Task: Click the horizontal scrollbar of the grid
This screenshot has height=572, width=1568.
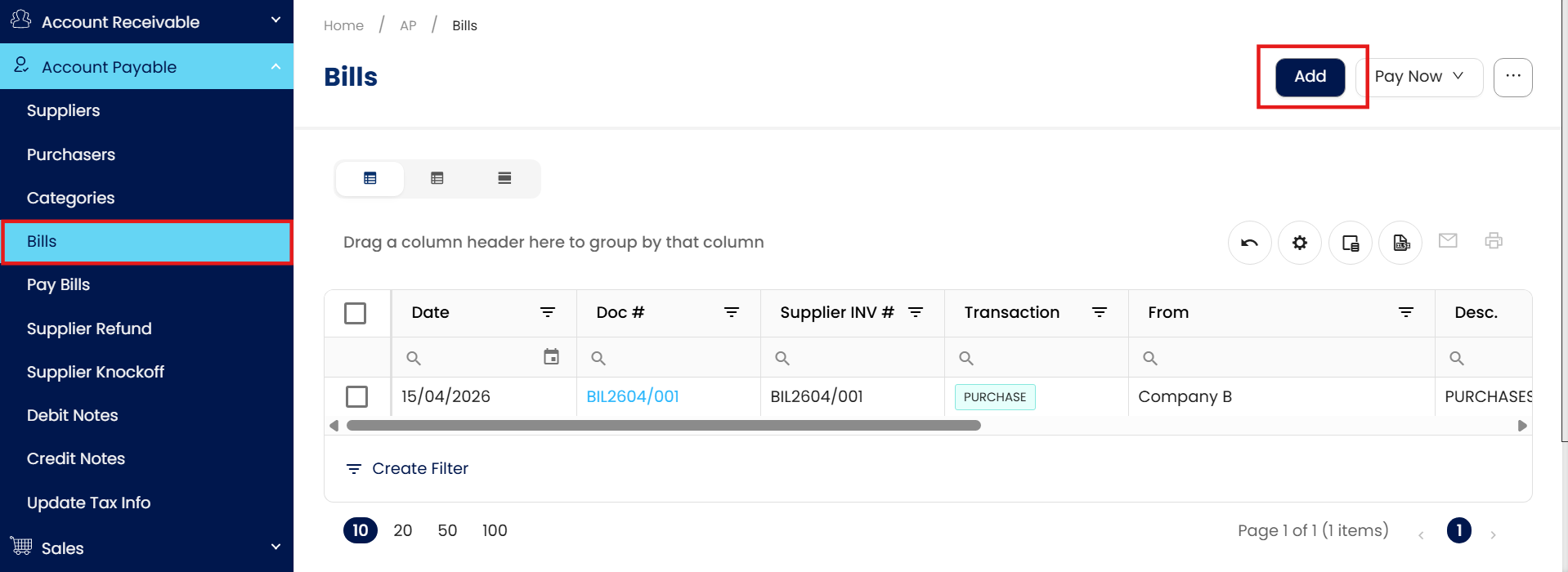Action: coord(663,426)
